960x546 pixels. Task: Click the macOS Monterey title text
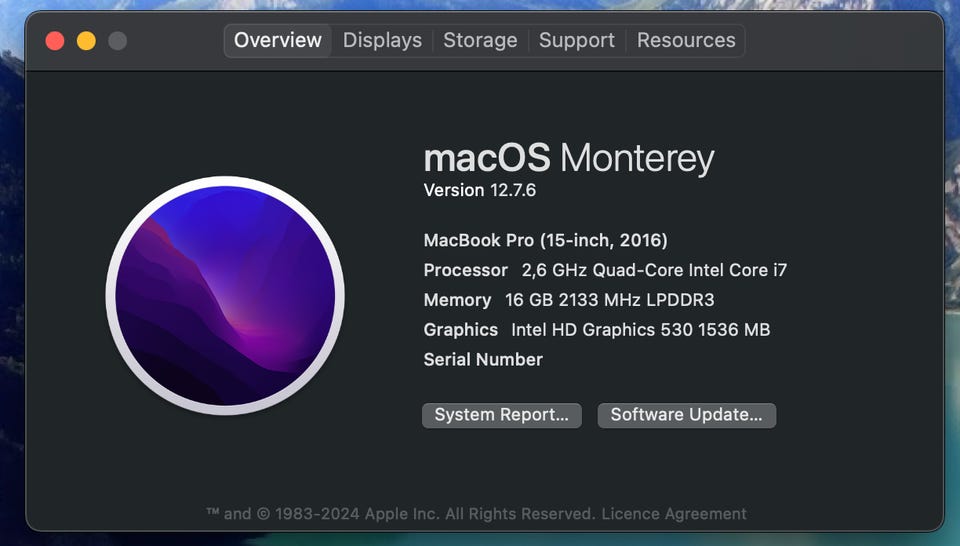569,158
